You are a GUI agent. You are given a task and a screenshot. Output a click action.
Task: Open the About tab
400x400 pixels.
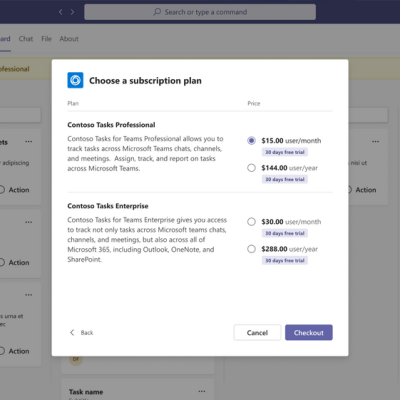click(69, 39)
